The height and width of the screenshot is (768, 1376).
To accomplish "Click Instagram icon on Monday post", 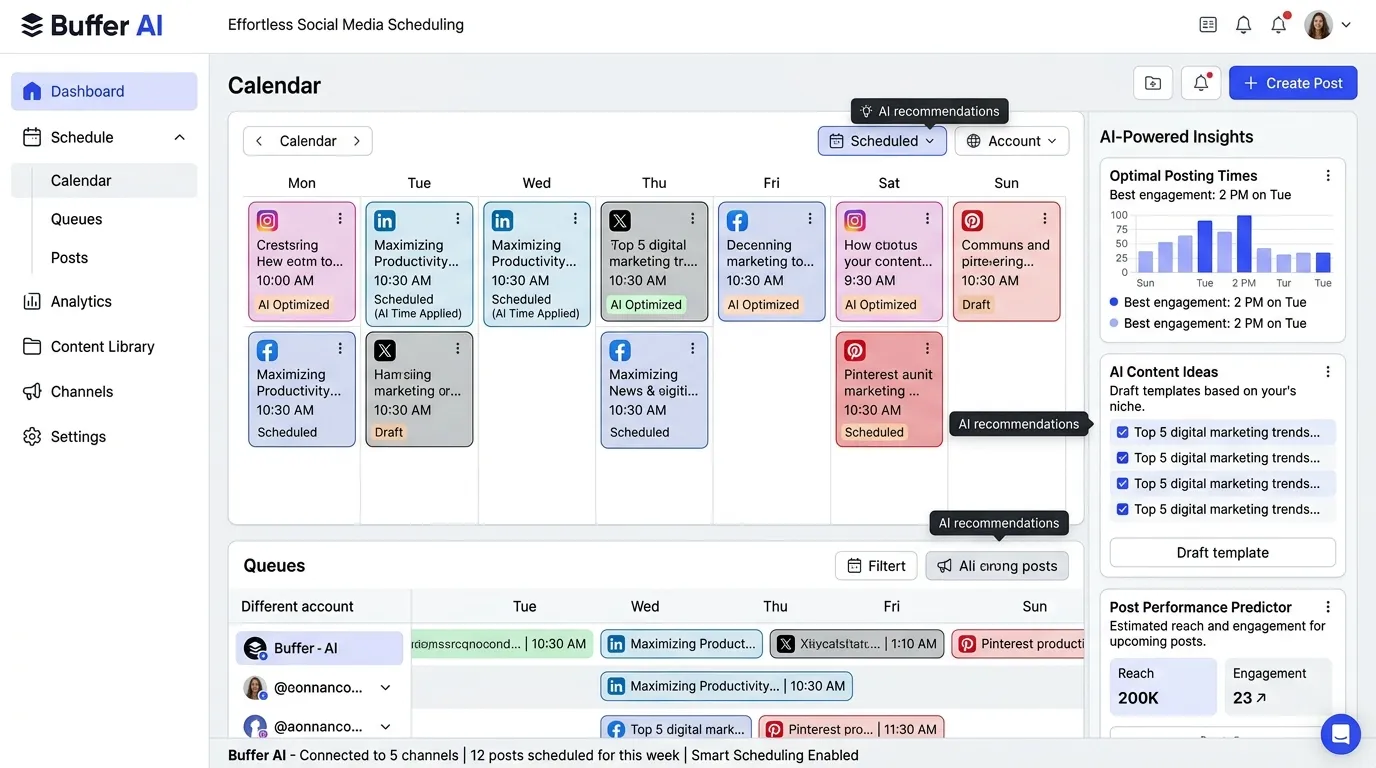I will point(267,221).
